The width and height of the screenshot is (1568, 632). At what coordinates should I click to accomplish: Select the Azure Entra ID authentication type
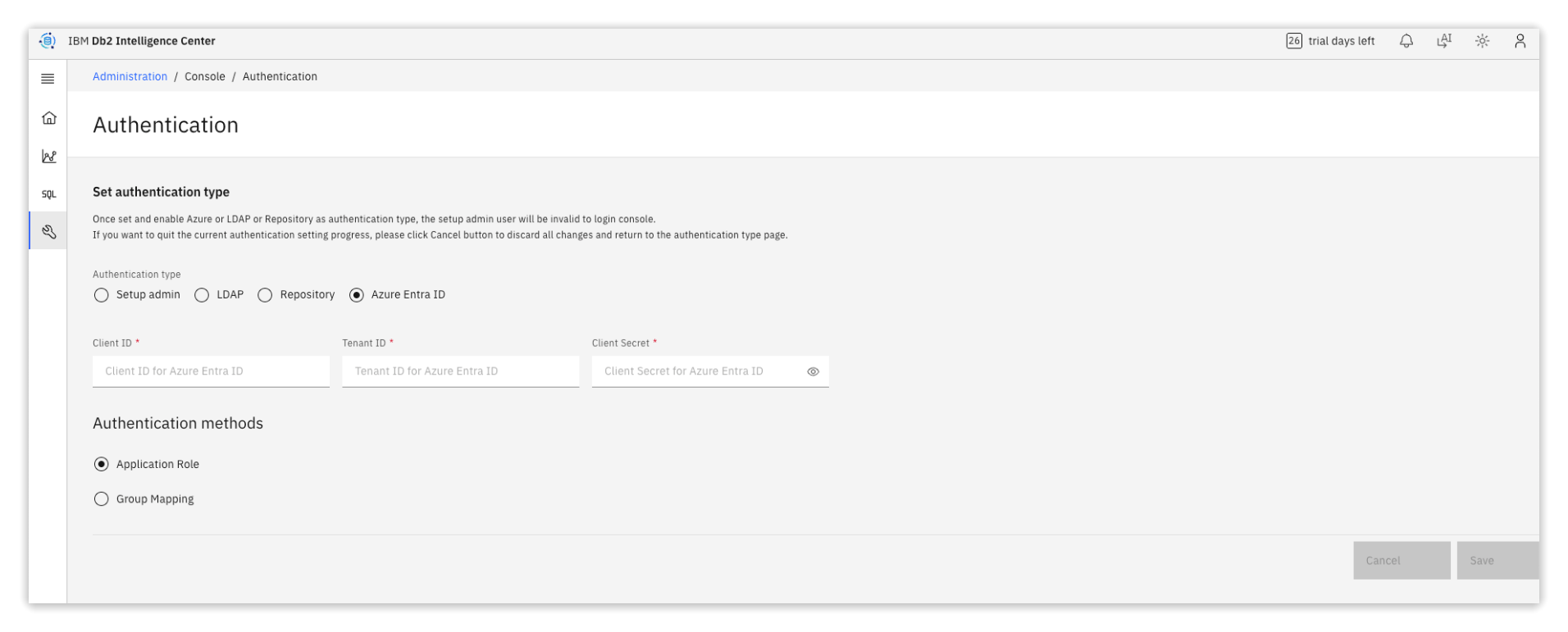[x=356, y=295]
